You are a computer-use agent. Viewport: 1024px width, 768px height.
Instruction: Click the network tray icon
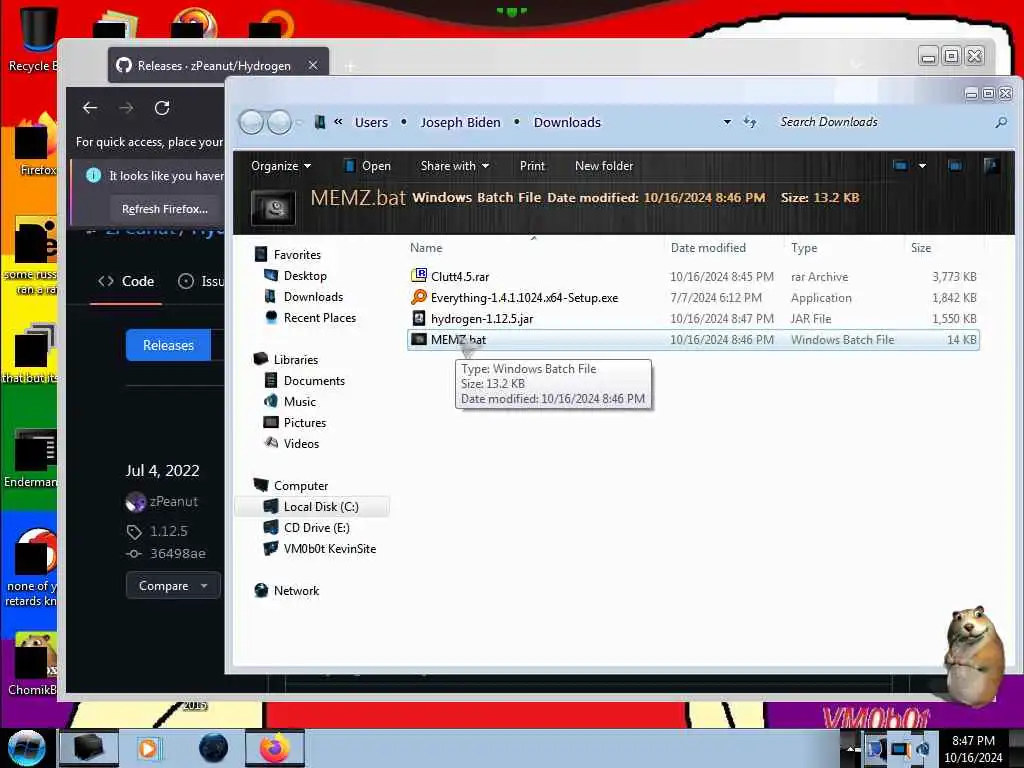(x=900, y=749)
